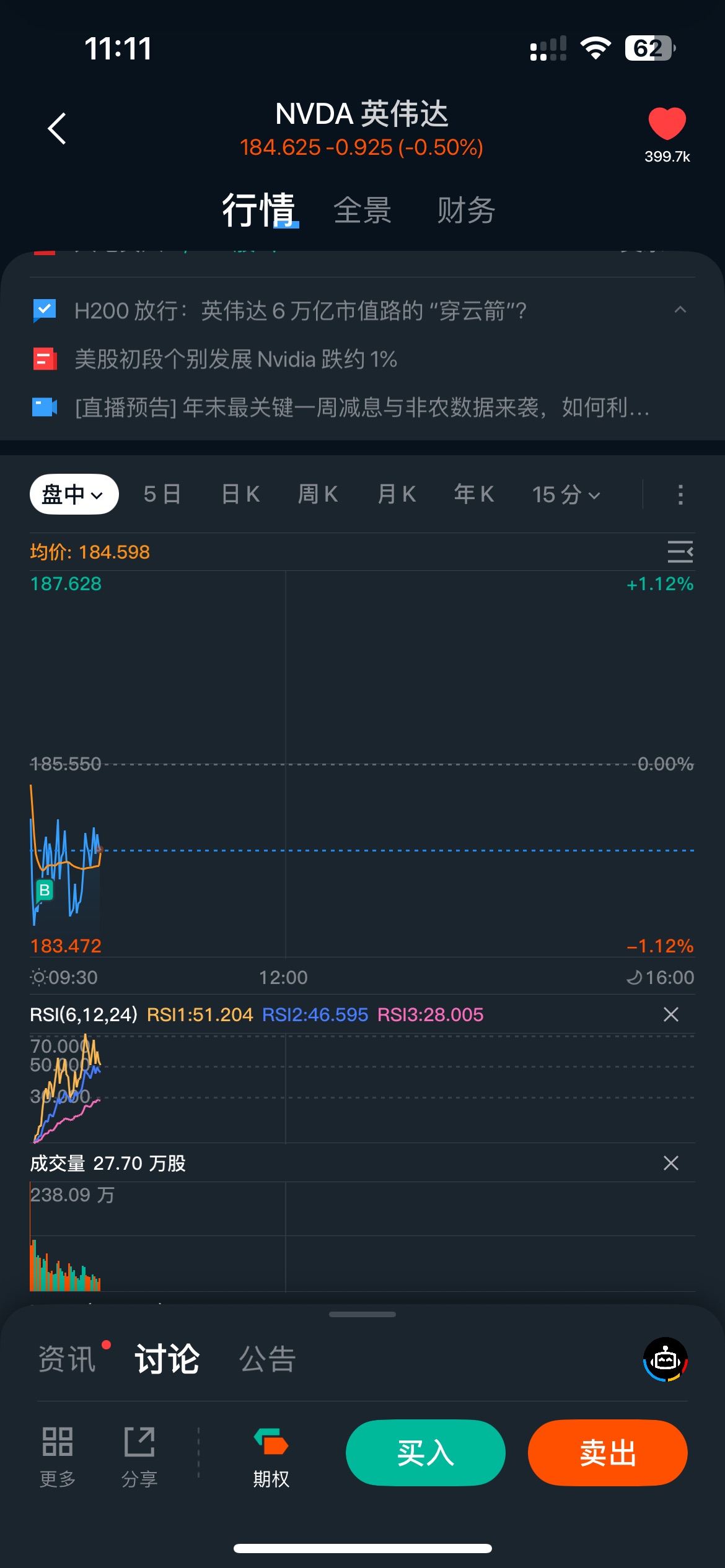Select the 日K chart period
This screenshot has height=1568, width=725.
[x=240, y=494]
